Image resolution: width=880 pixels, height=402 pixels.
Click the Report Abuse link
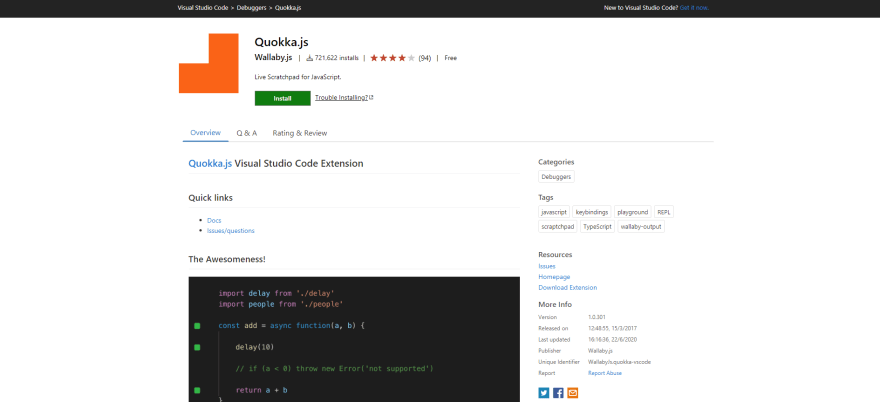605,373
